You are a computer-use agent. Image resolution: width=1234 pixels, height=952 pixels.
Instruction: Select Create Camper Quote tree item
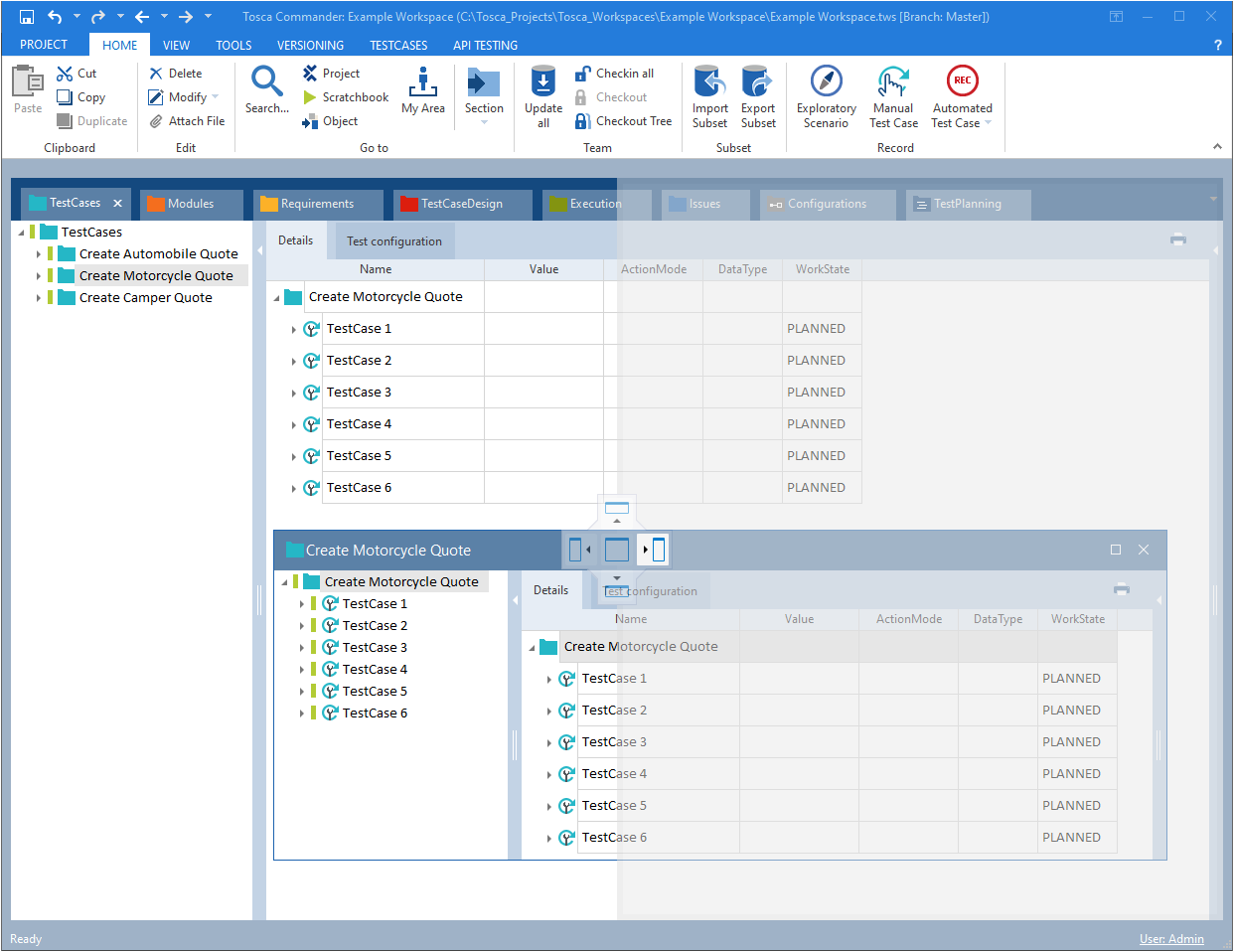coord(145,298)
